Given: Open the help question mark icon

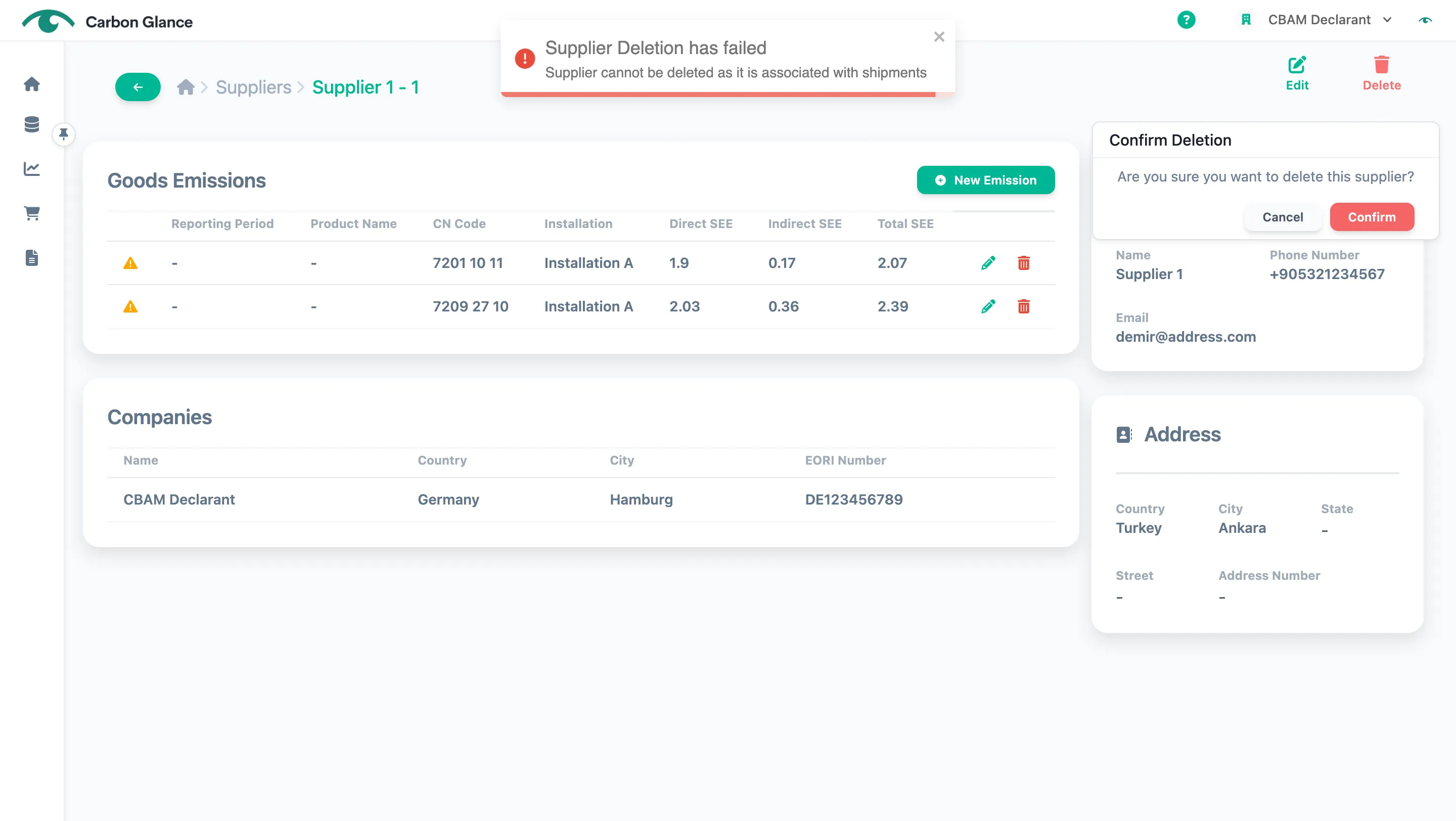Looking at the screenshot, I should pyautogui.click(x=1186, y=20).
